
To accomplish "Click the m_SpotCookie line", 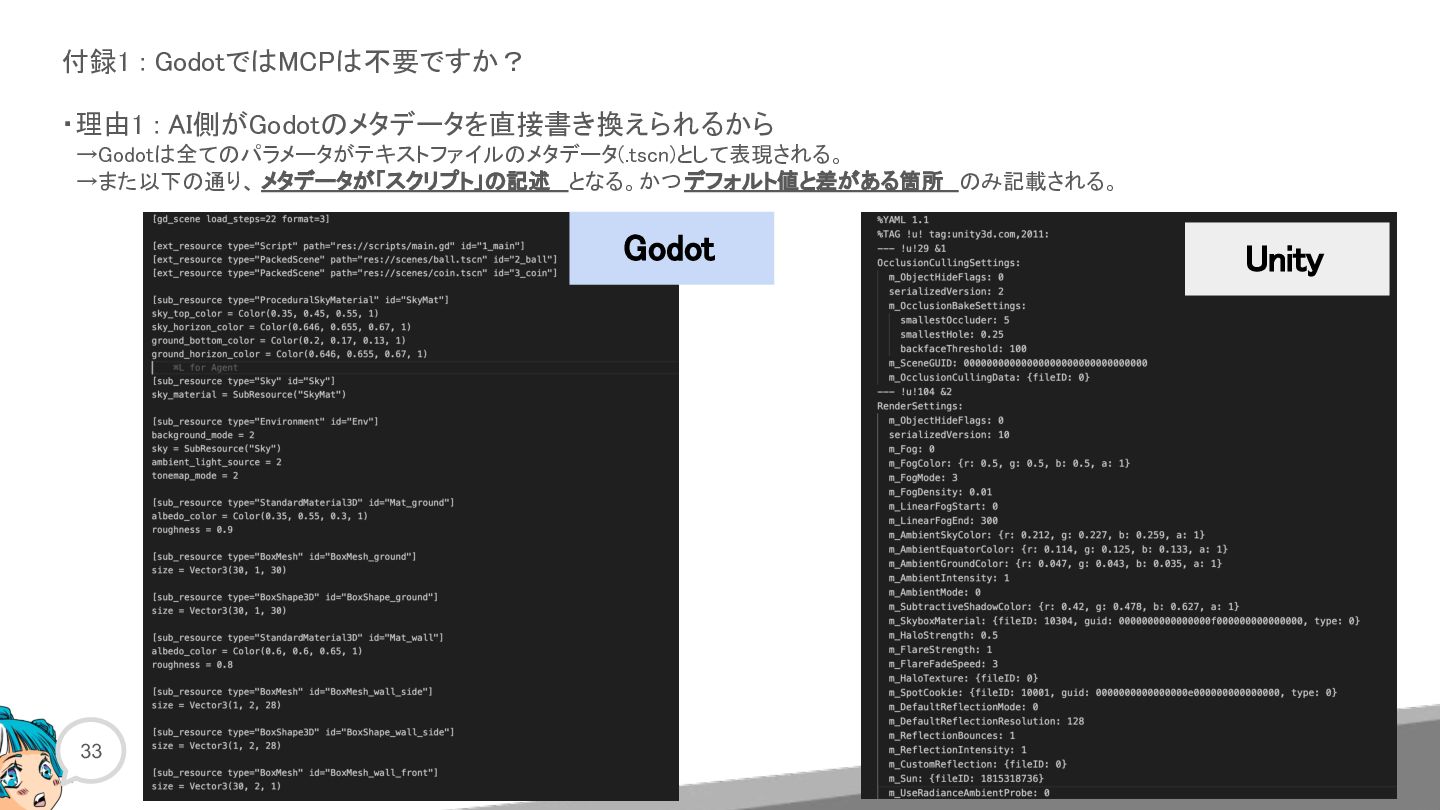I will [1113, 692].
